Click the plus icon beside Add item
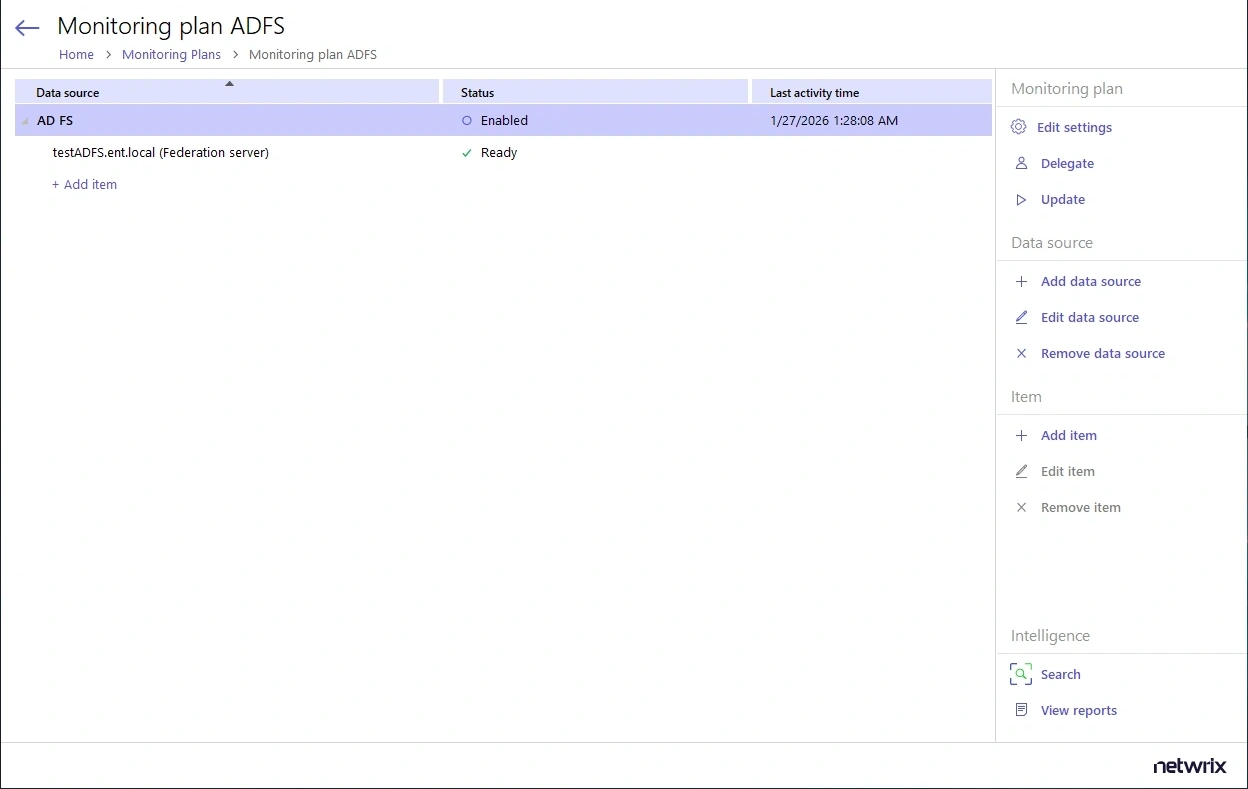1248x789 pixels. (1020, 435)
